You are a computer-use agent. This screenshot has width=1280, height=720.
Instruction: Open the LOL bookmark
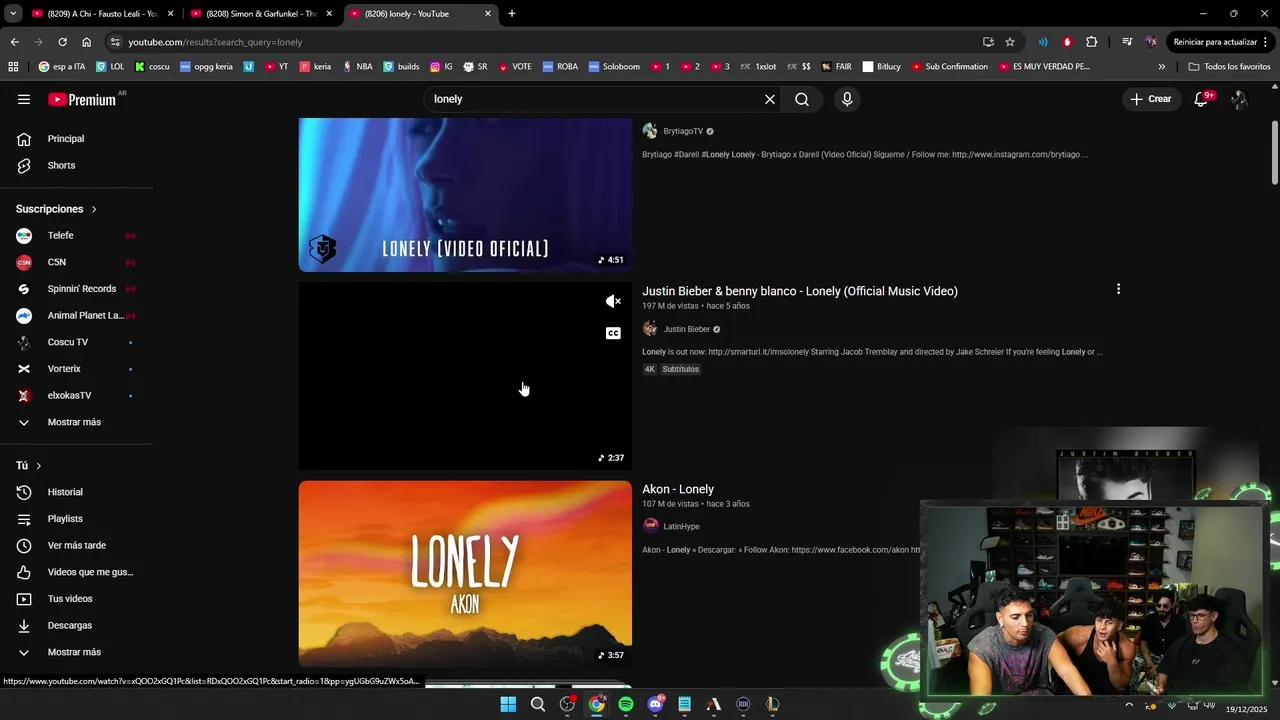coord(109,67)
